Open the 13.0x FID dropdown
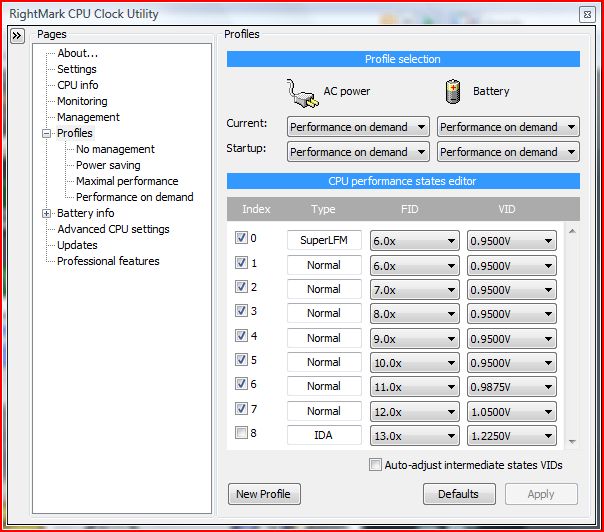The width and height of the screenshot is (604, 532). [x=414, y=436]
